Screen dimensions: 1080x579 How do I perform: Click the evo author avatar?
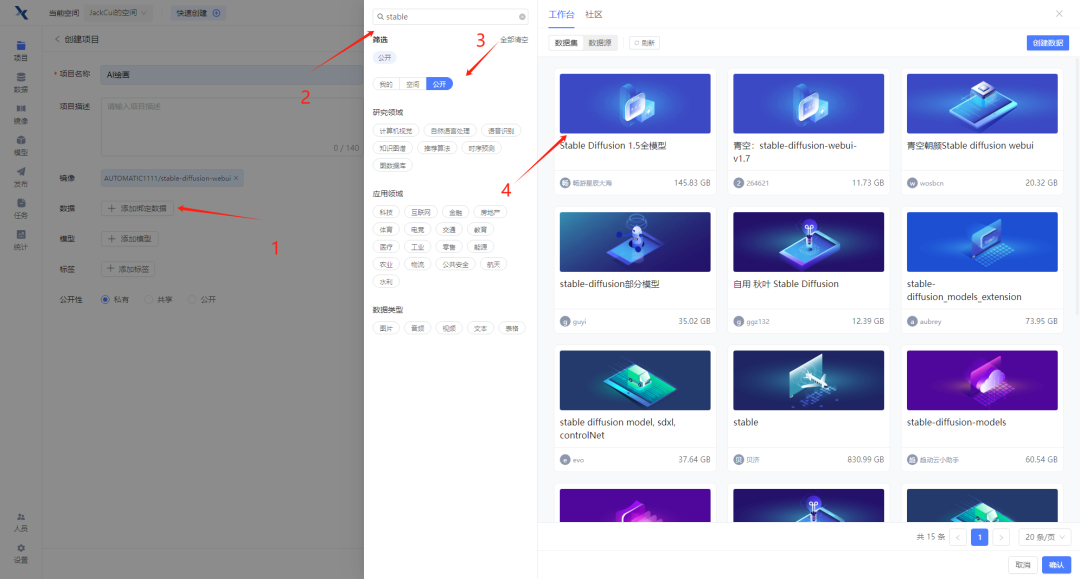[565, 460]
